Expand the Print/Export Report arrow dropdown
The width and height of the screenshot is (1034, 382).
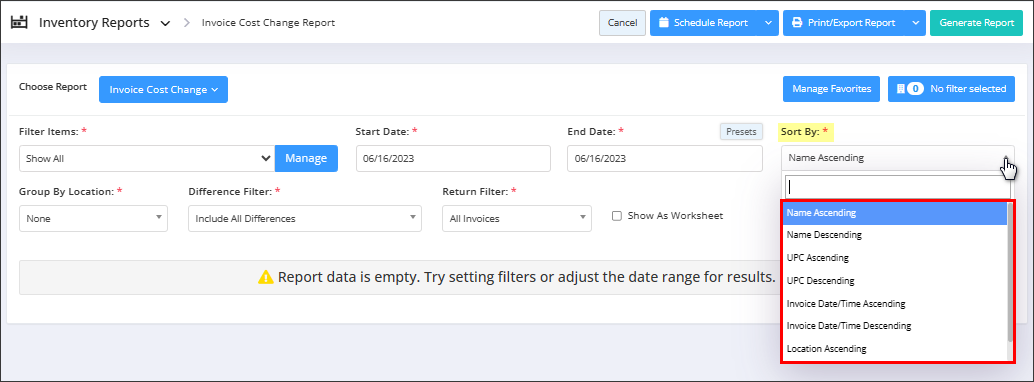click(x=915, y=22)
